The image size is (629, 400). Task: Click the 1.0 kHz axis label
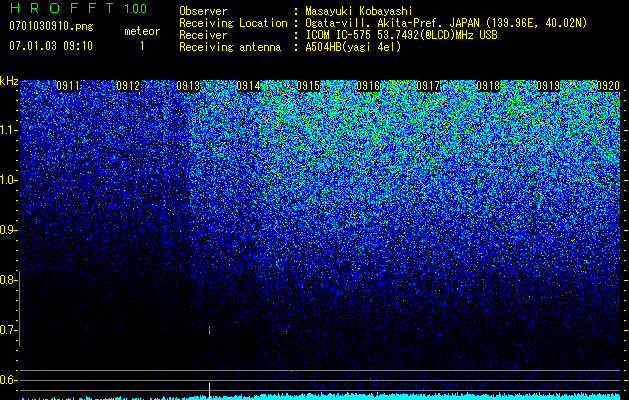8,180
